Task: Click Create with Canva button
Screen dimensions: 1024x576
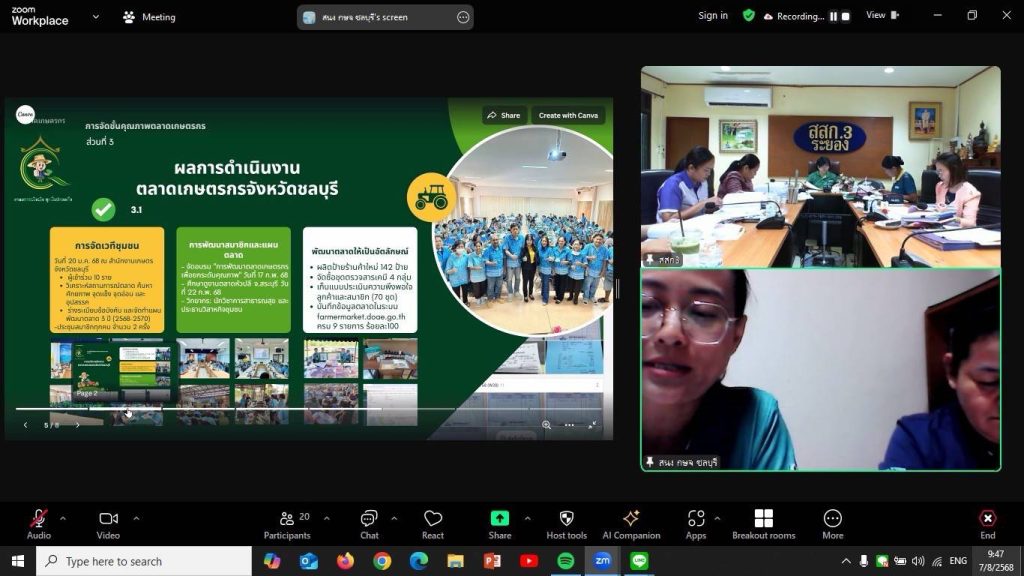Action: click(568, 115)
